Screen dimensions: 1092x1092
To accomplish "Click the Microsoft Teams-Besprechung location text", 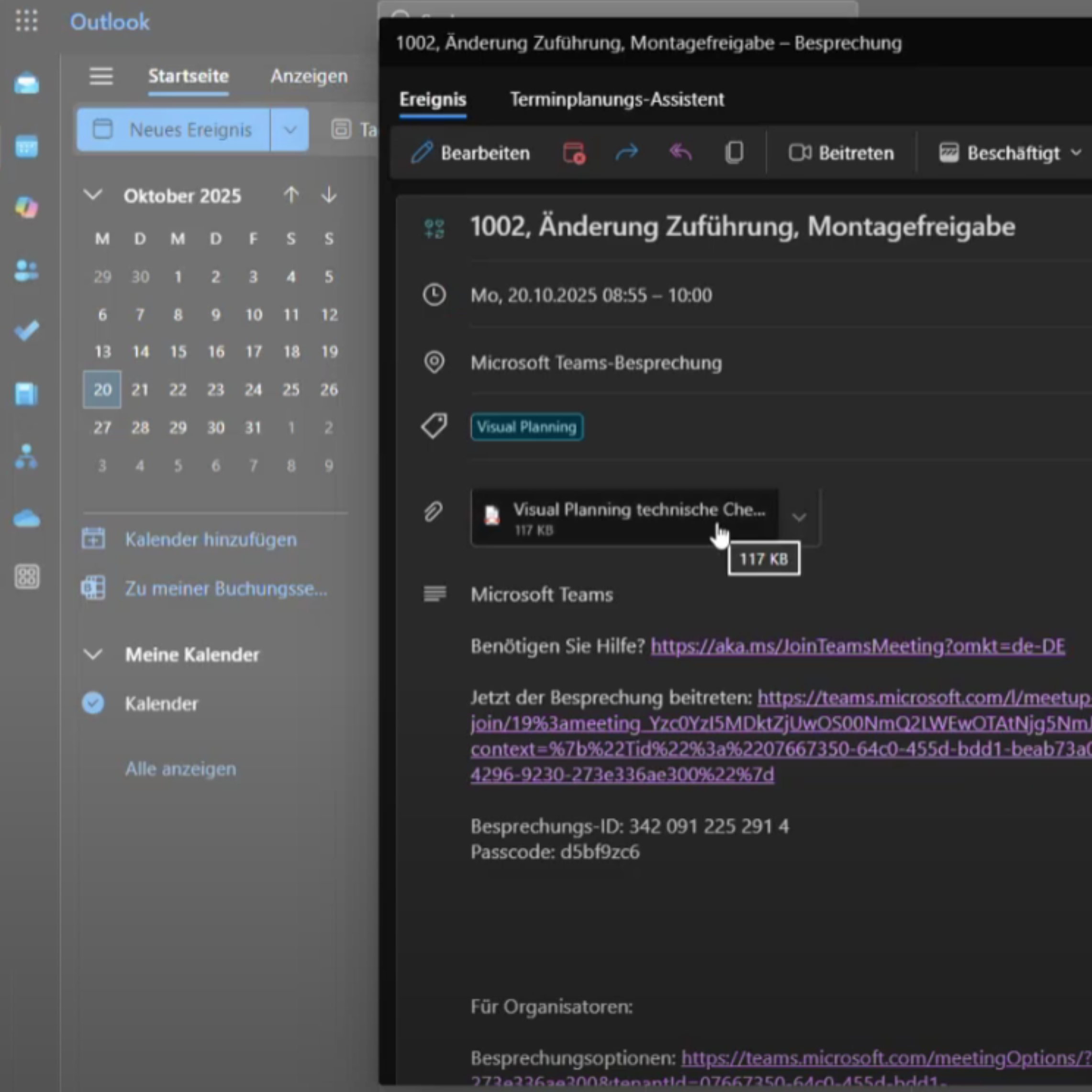I will coord(596,363).
